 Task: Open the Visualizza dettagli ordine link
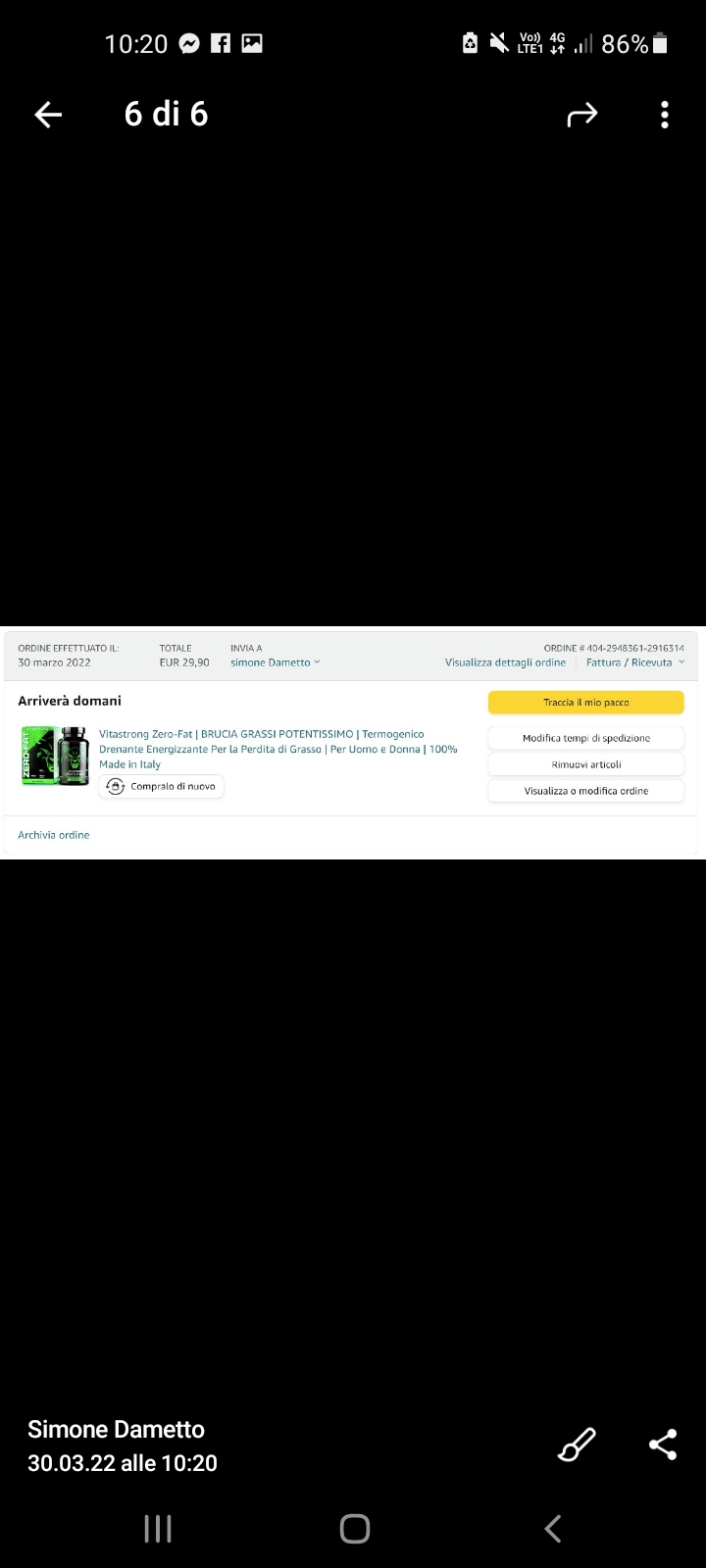pos(505,662)
